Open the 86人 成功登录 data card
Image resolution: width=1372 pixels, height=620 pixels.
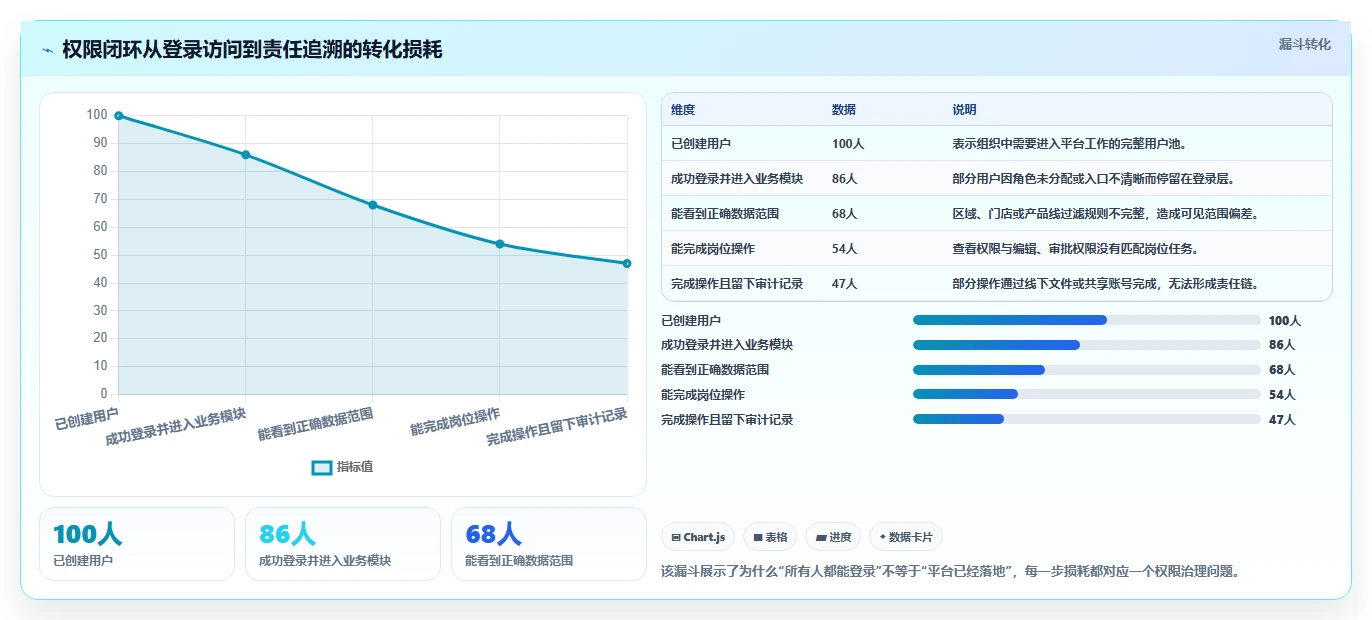pos(343,544)
